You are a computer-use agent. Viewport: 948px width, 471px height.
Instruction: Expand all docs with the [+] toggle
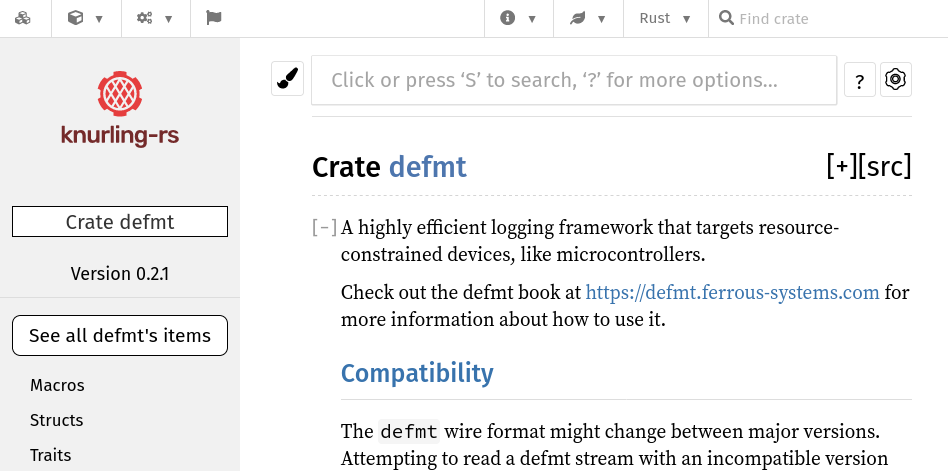[x=841, y=166]
